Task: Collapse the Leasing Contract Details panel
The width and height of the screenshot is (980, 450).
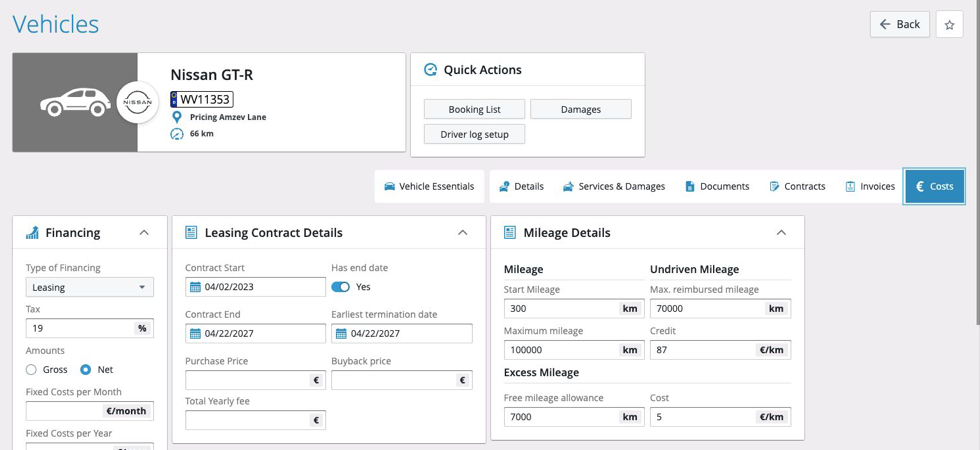Action: point(462,232)
